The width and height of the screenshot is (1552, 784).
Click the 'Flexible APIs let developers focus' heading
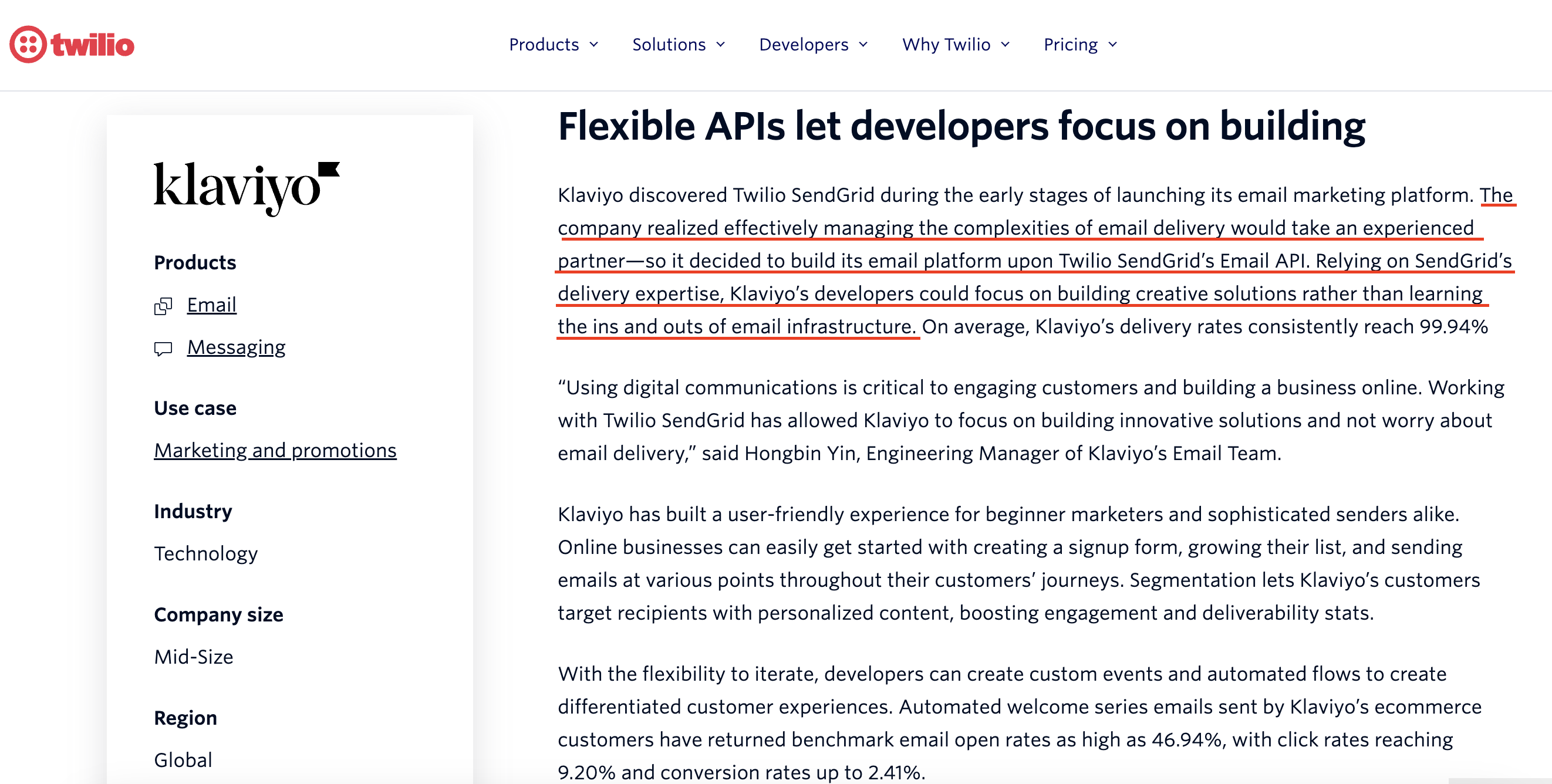pos(961,126)
